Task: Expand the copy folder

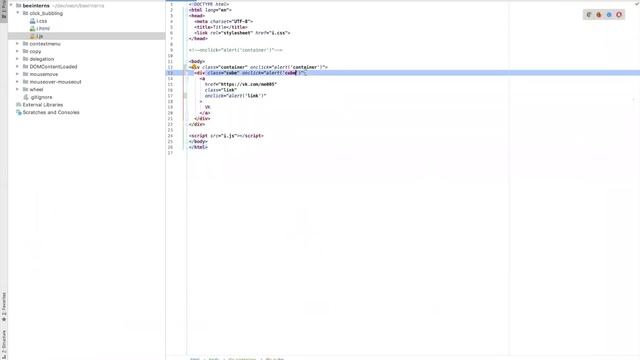Action: 18,51
